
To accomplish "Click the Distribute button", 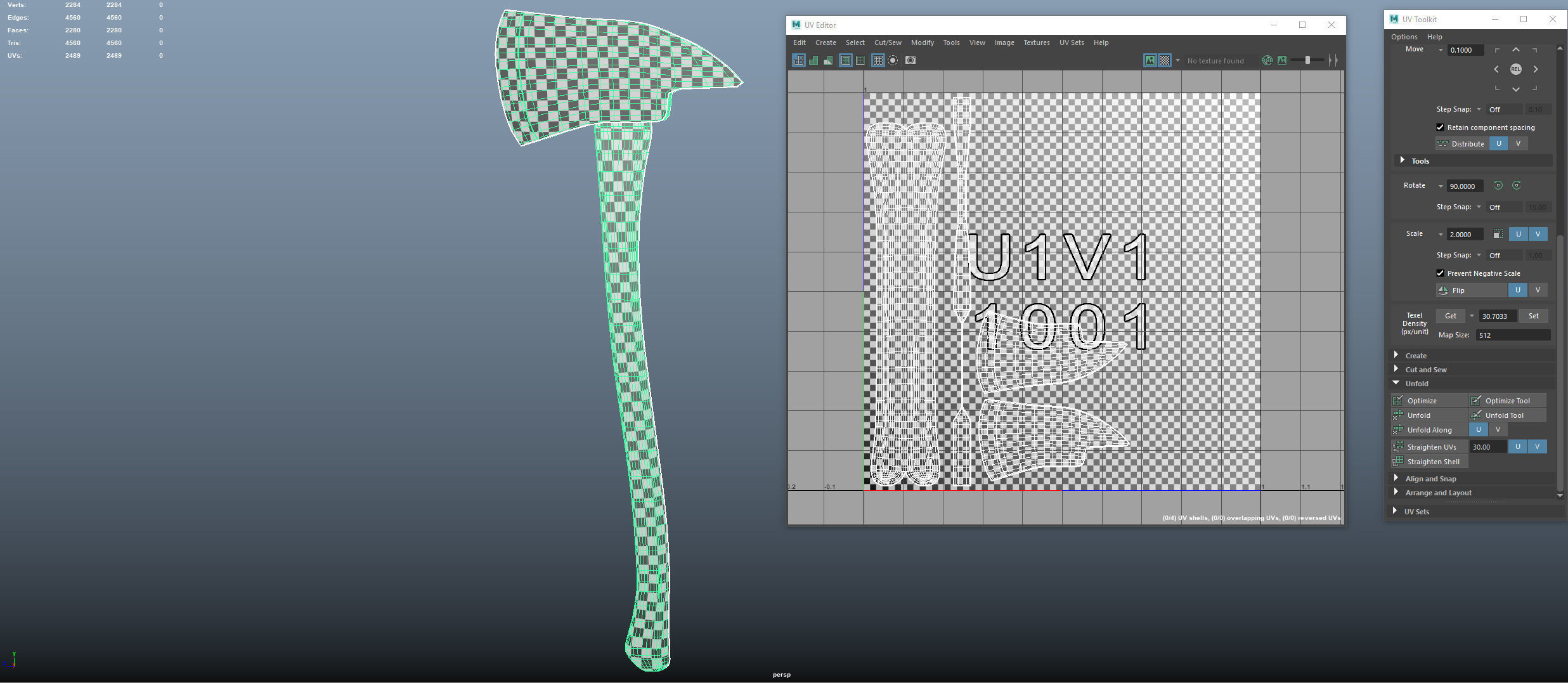I will point(1461,144).
